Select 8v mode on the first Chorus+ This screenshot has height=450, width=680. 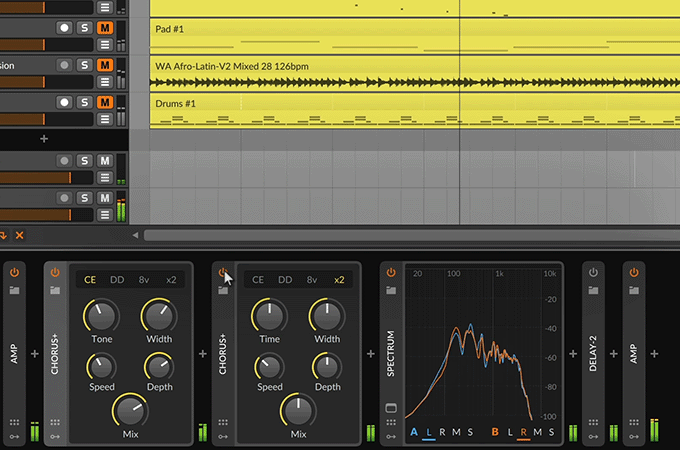click(x=144, y=280)
